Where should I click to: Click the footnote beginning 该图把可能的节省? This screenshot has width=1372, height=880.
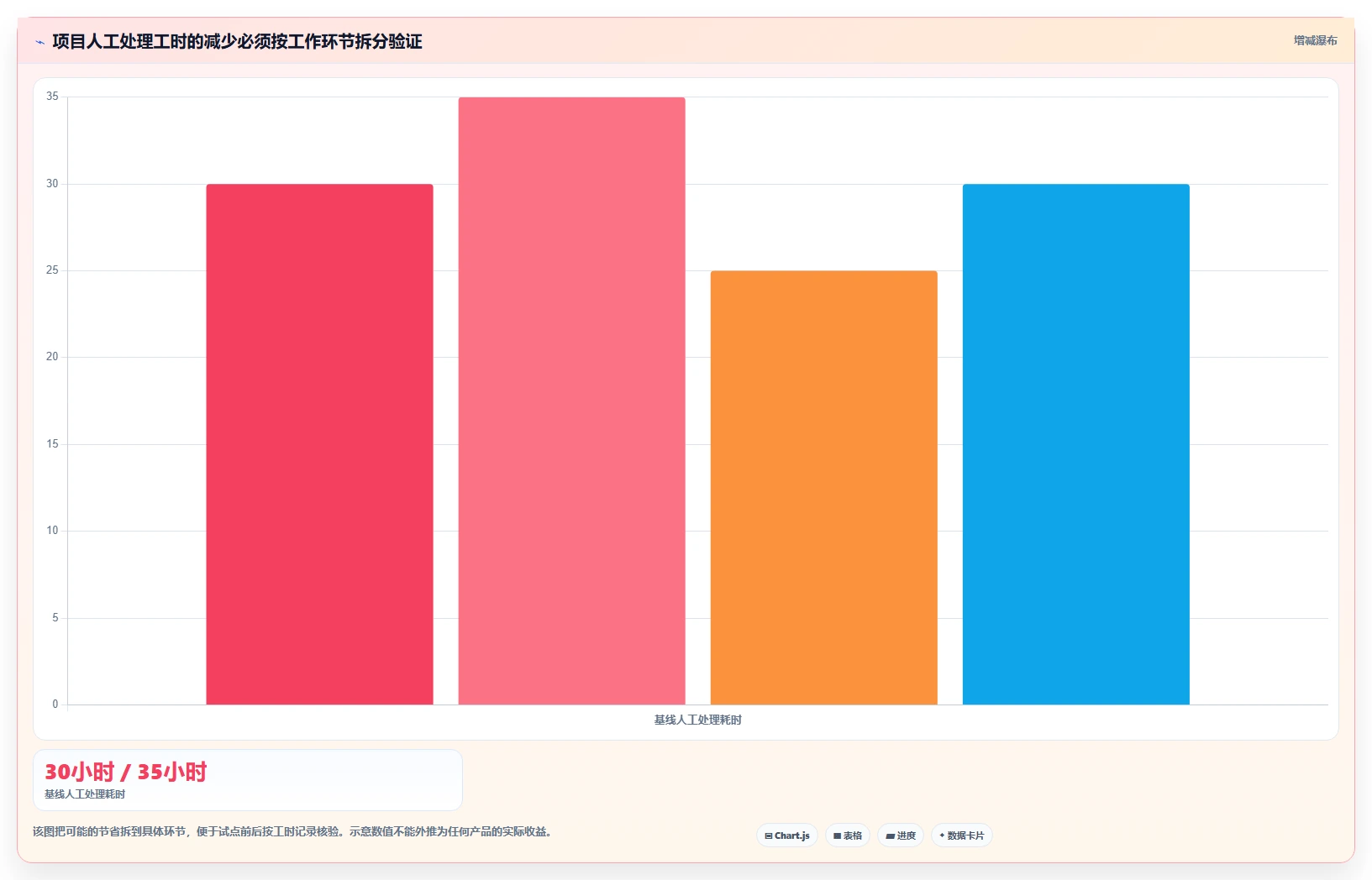(x=294, y=831)
